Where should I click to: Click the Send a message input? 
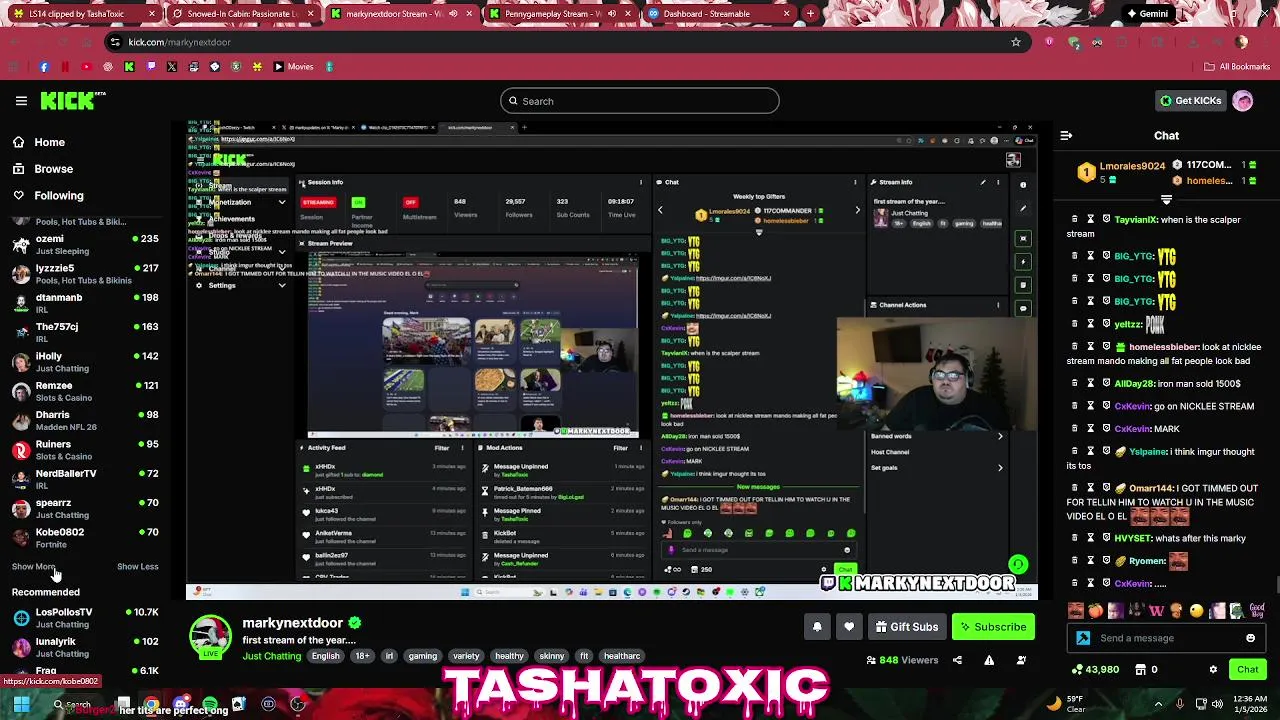1167,638
